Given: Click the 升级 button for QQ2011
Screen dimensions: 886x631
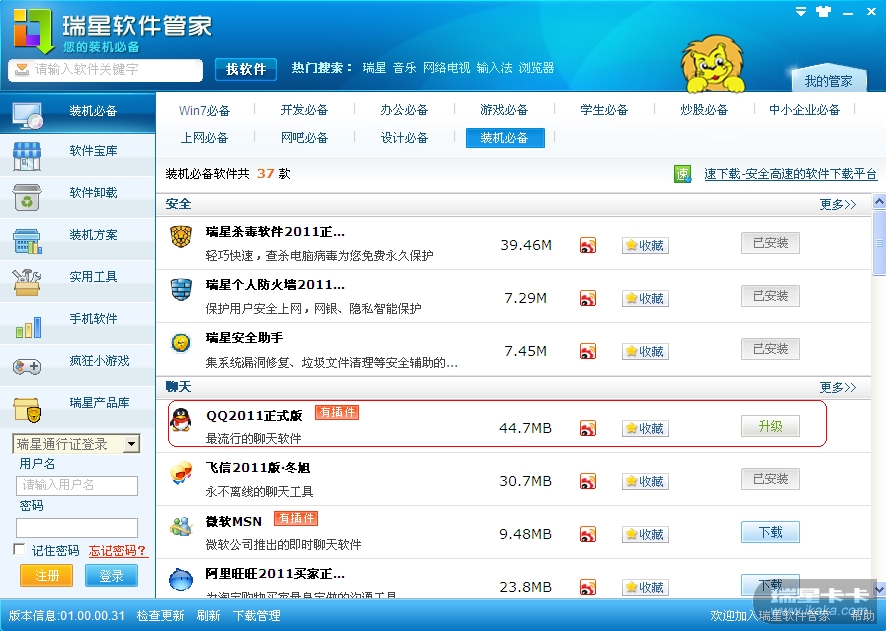Looking at the screenshot, I should click(x=770, y=426).
